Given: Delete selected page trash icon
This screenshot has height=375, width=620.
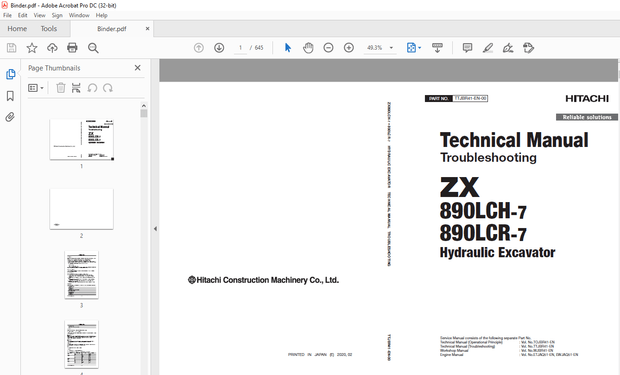Looking at the screenshot, I should coord(60,88).
